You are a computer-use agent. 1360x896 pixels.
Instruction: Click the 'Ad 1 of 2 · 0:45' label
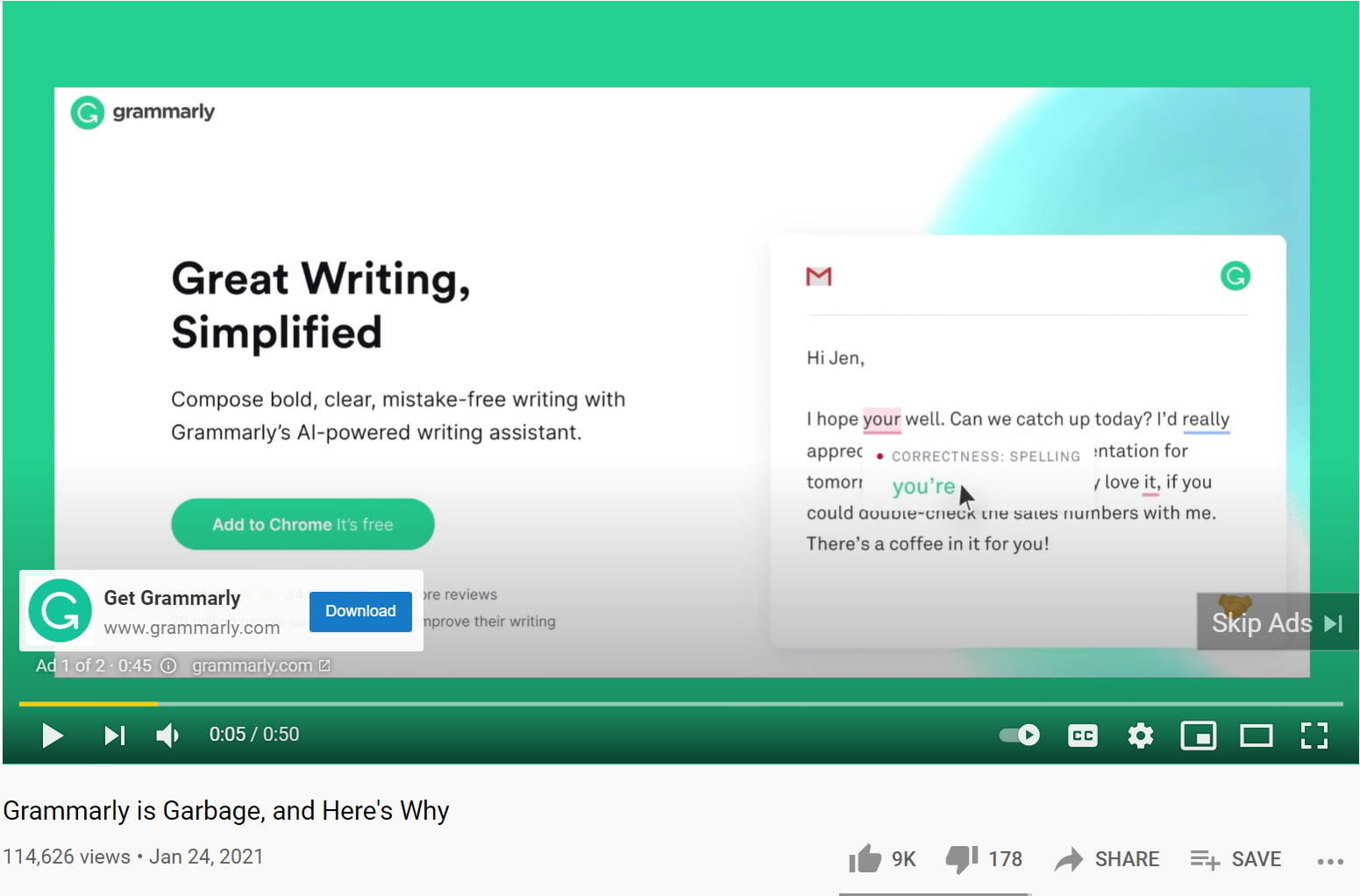point(94,665)
